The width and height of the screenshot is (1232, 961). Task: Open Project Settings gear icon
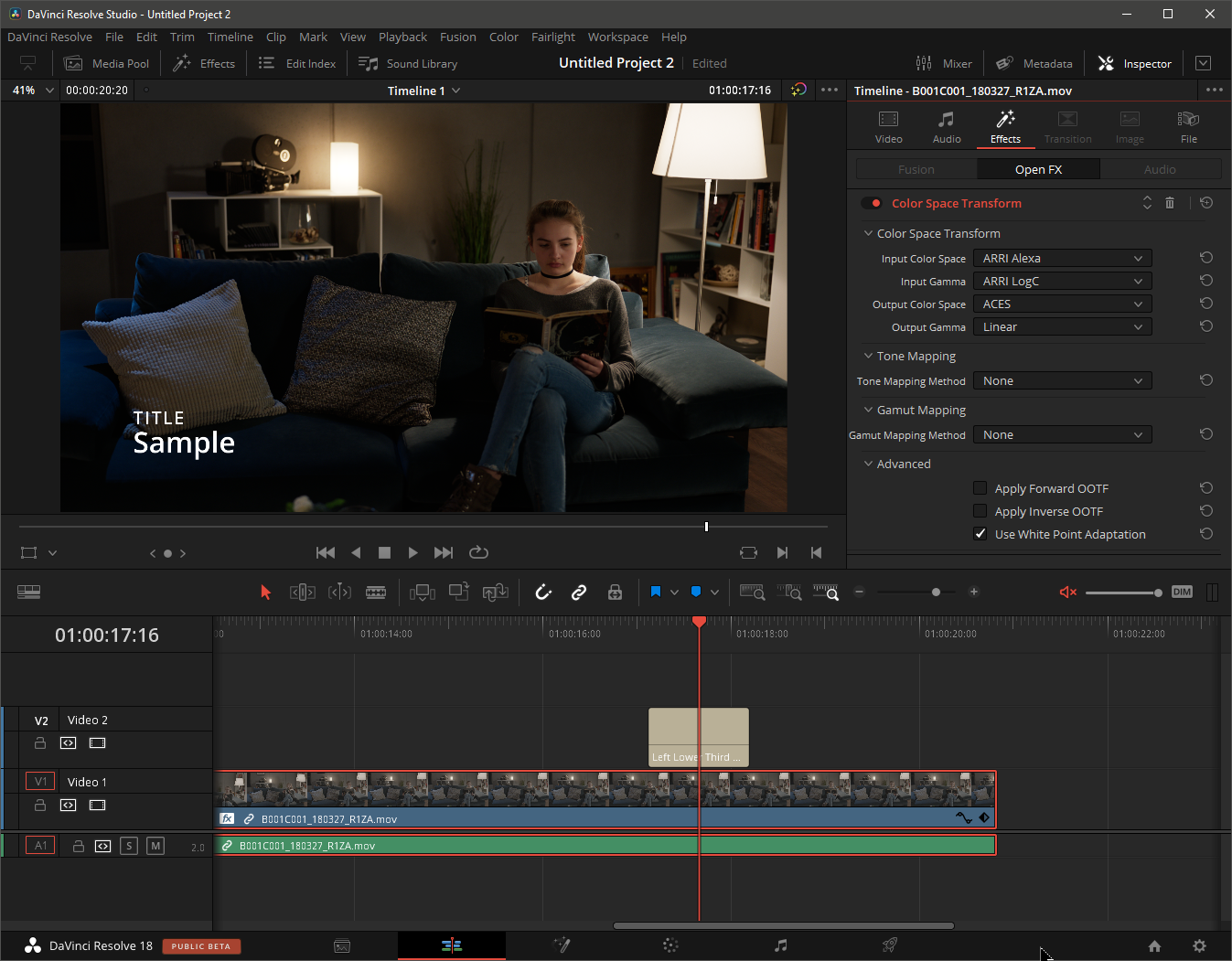point(1199,945)
